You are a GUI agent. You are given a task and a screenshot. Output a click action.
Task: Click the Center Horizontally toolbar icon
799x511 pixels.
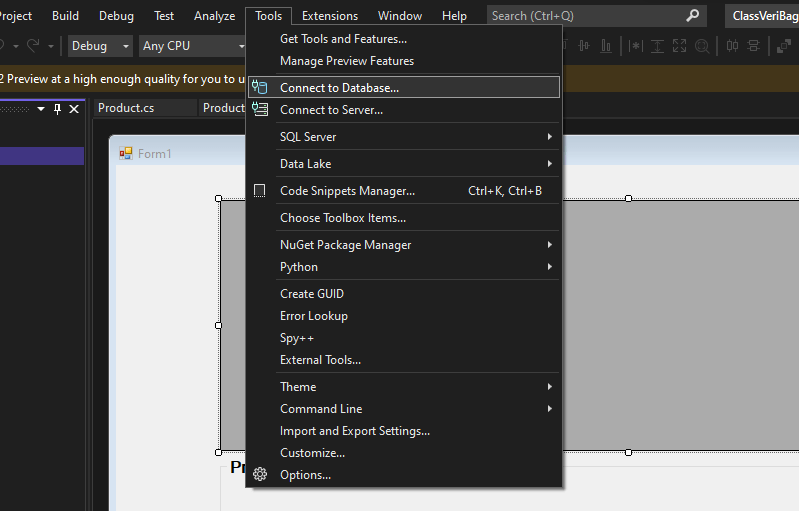tap(732, 46)
